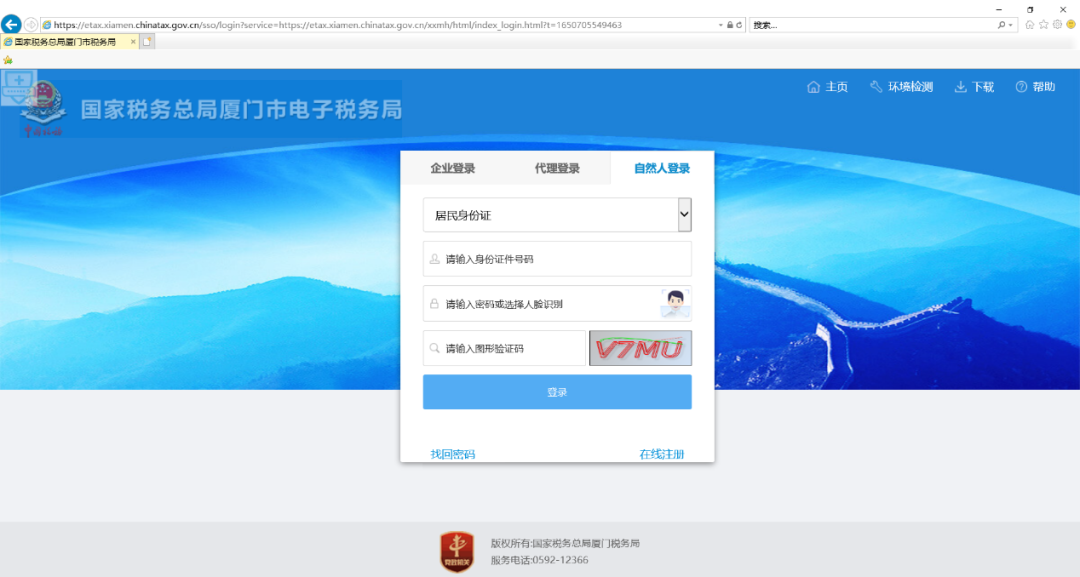Open the search provider dropdown arrow

(1010, 25)
